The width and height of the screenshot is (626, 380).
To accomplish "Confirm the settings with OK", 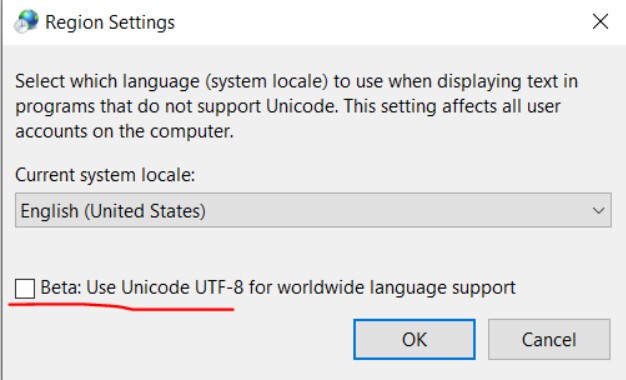I will click(x=414, y=339).
